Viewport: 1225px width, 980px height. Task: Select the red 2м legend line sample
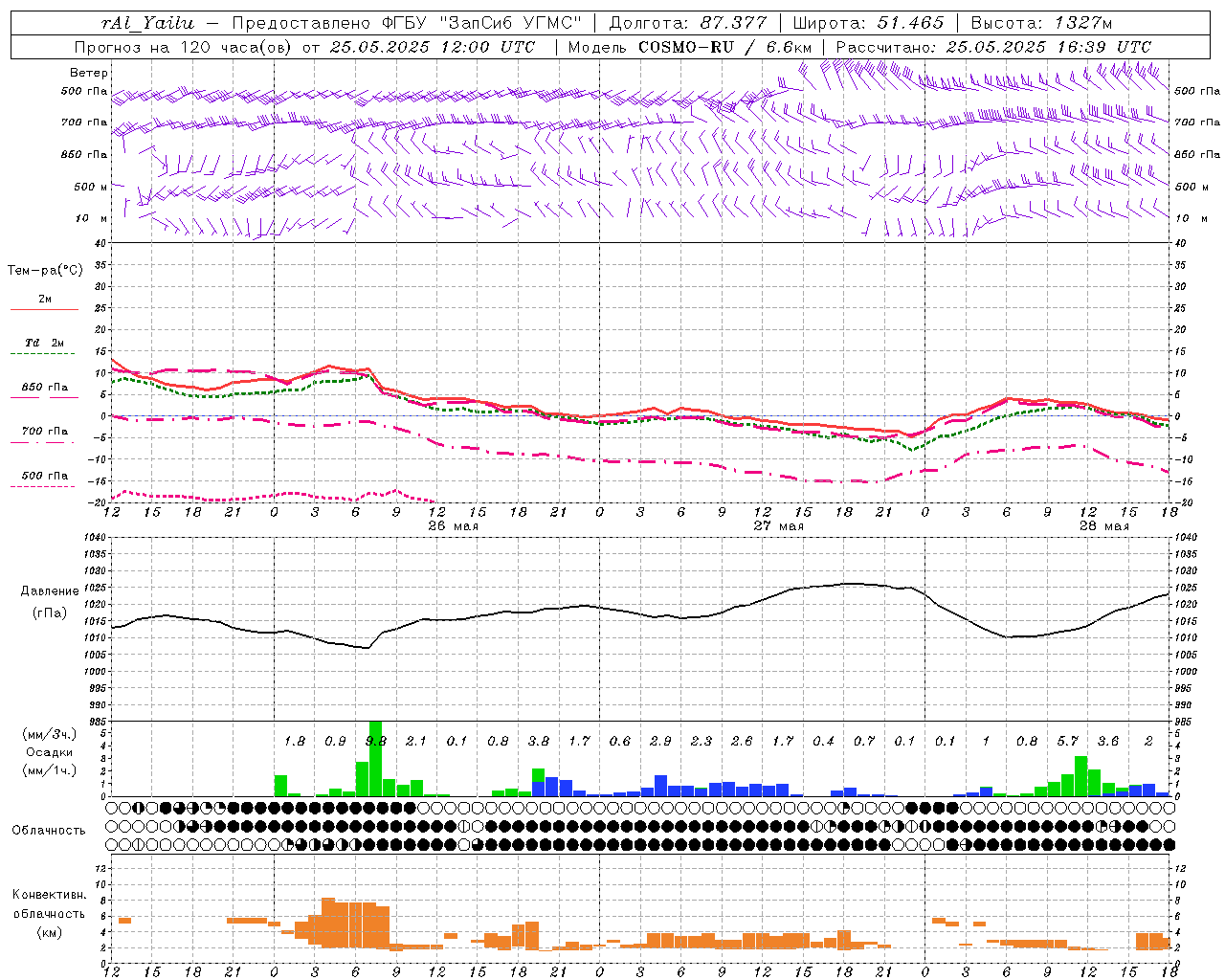[44, 310]
